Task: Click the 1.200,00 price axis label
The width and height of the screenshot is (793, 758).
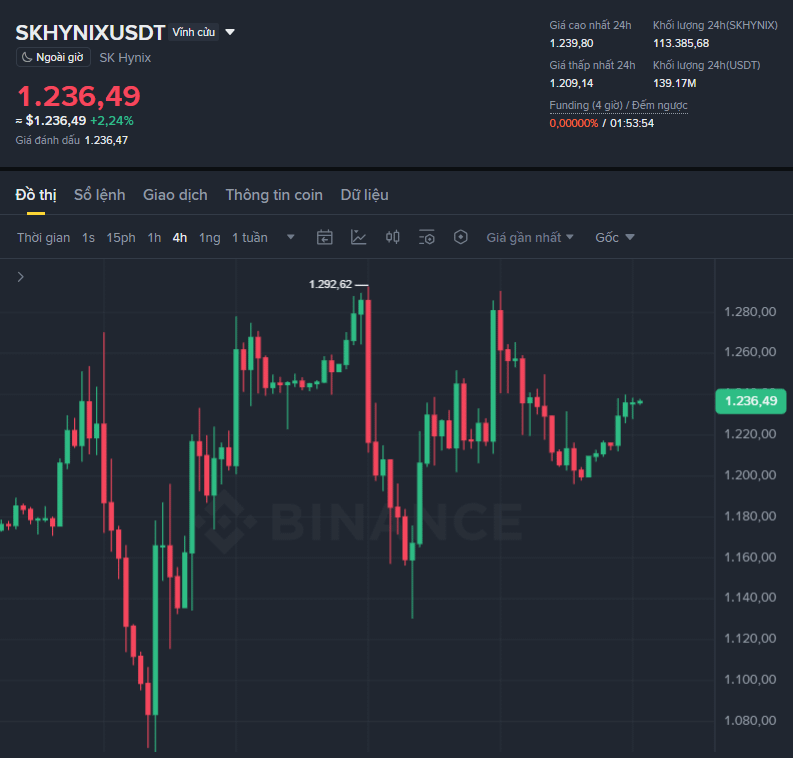Action: click(750, 475)
